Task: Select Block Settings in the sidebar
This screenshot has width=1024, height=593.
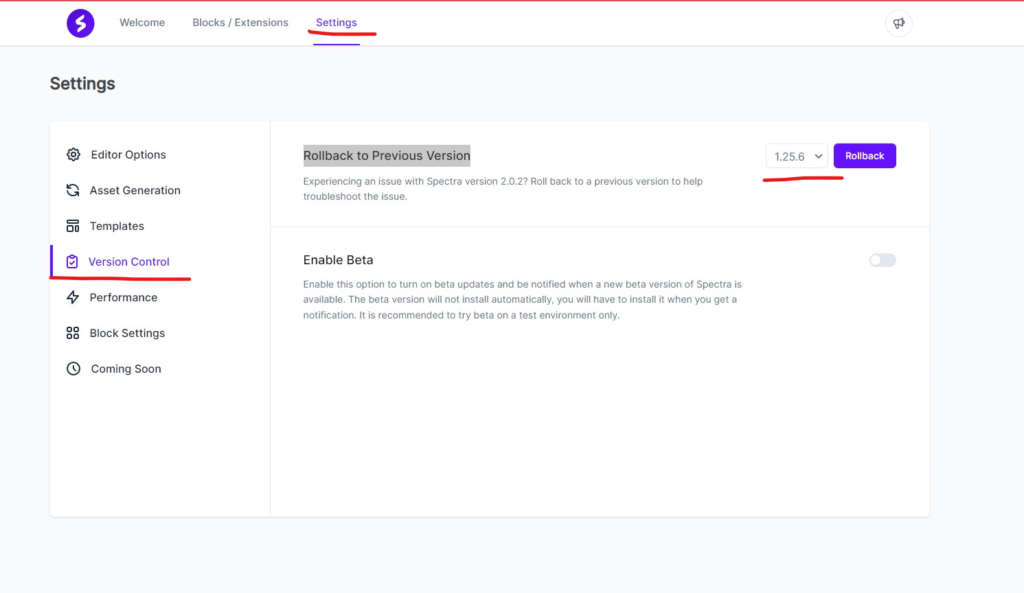Action: 127,333
